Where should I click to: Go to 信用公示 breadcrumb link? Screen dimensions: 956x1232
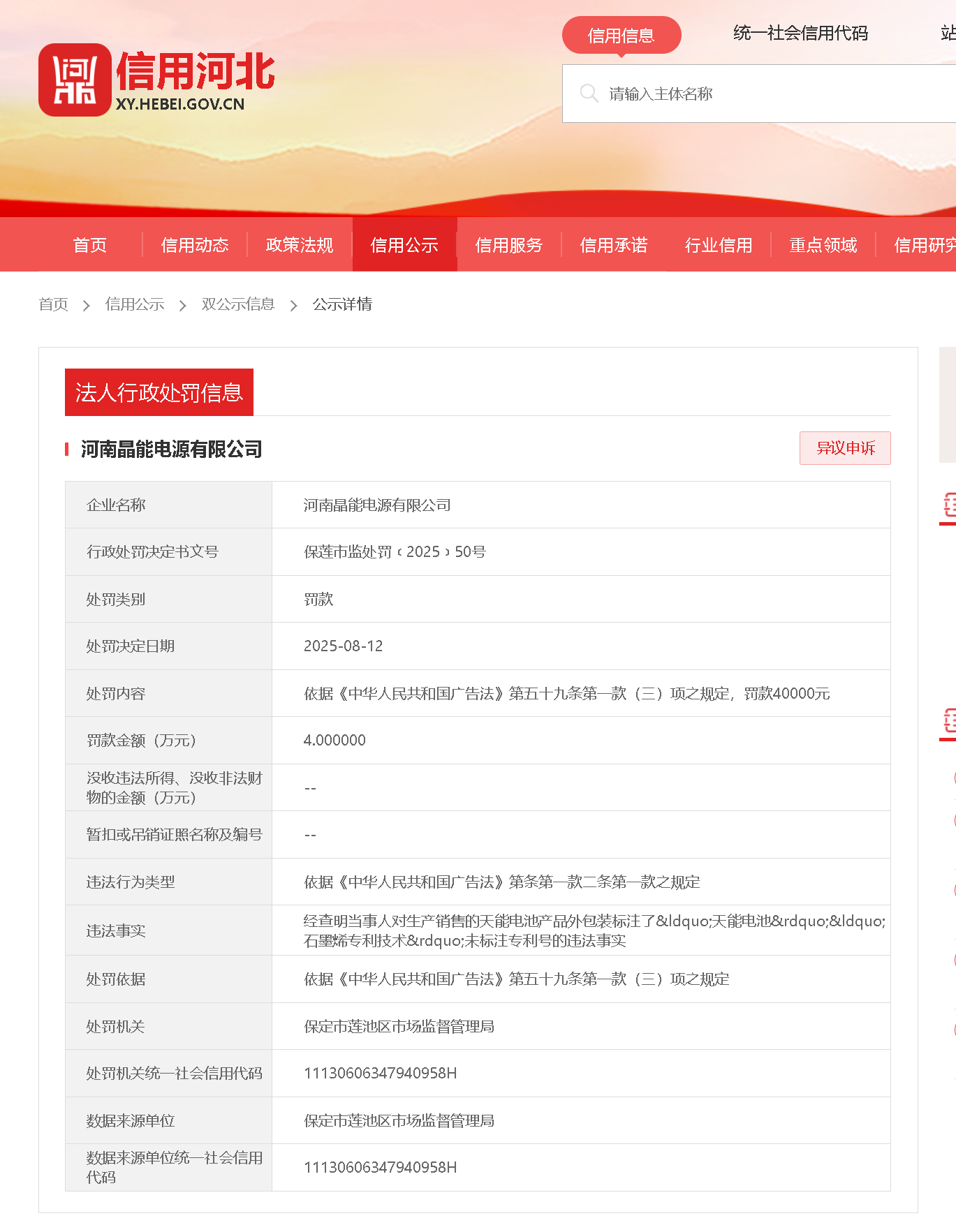coord(134,304)
